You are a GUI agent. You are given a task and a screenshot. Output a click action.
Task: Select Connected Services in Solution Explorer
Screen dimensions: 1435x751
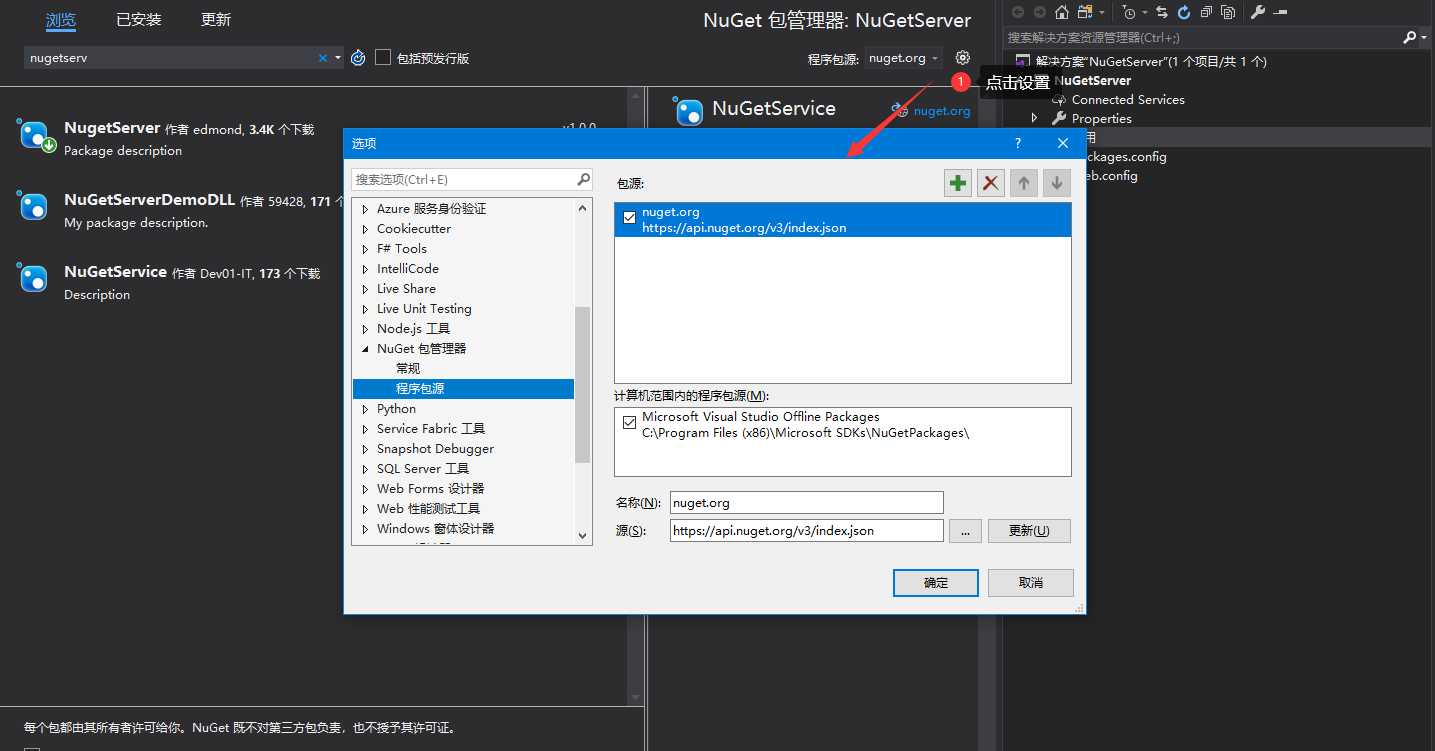pos(1128,100)
